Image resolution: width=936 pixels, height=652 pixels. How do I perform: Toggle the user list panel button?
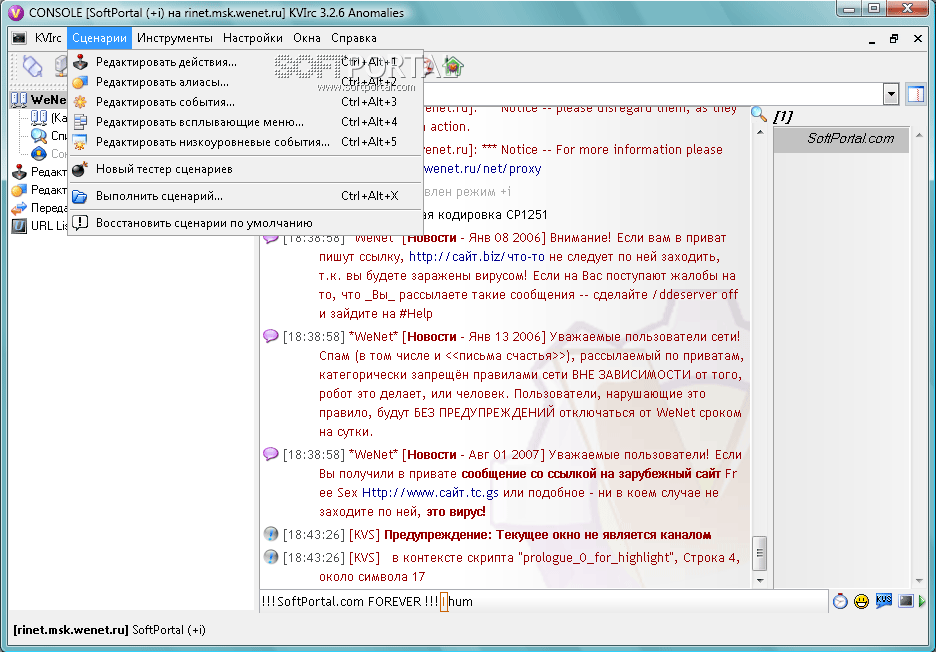pyautogui.click(x=916, y=94)
